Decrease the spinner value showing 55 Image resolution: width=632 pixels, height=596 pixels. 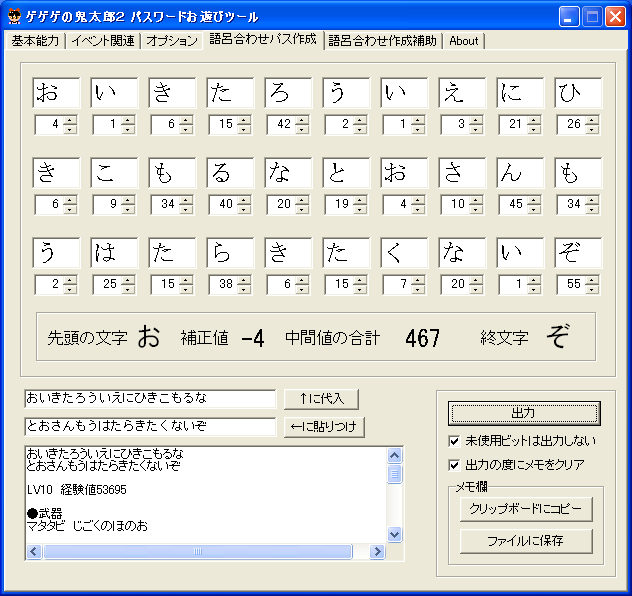coord(592,289)
